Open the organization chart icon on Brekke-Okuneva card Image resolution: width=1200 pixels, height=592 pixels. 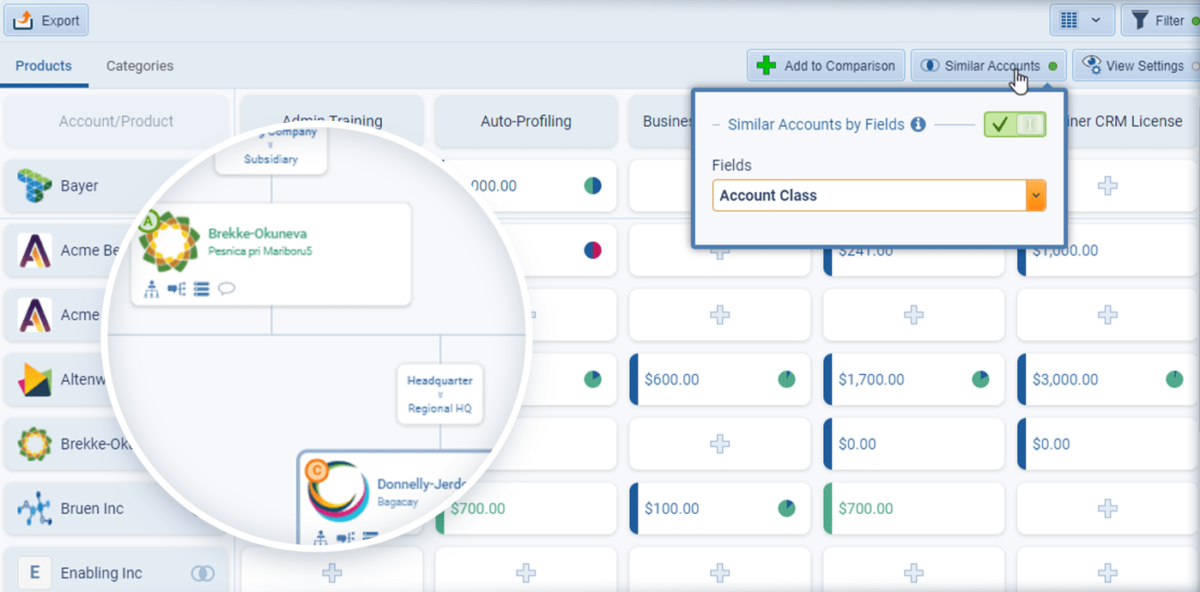click(x=152, y=287)
